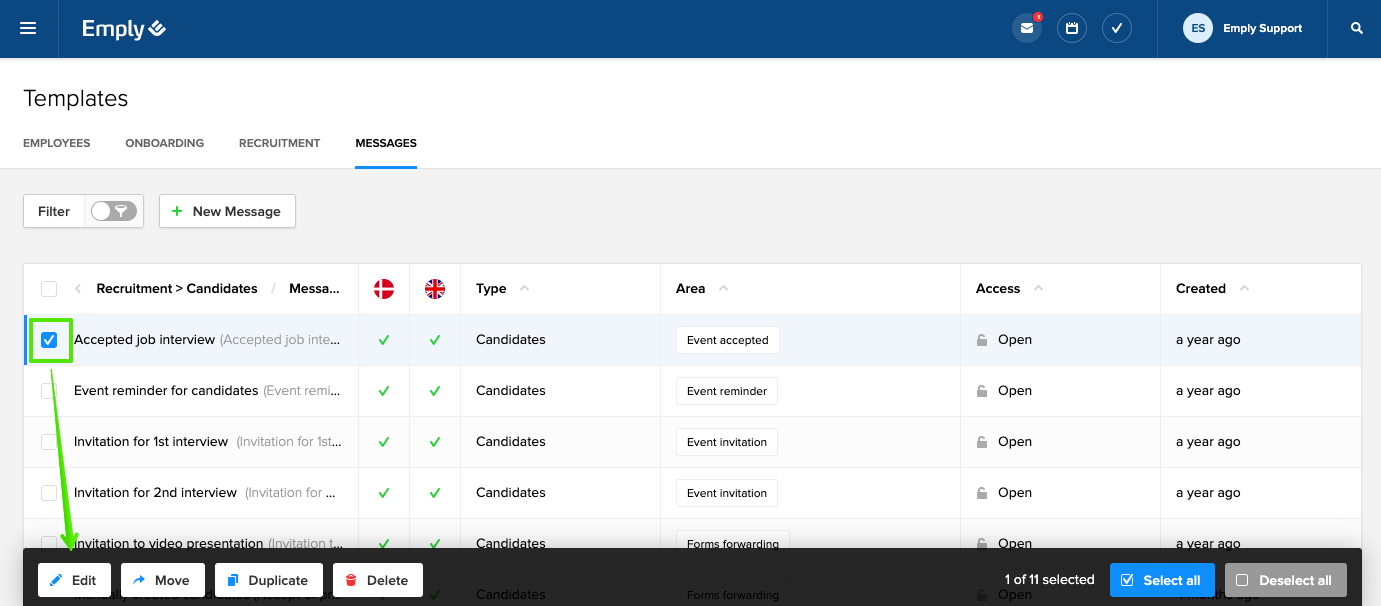Click Duplicate in the bottom action bar
1381x606 pixels.
267,580
